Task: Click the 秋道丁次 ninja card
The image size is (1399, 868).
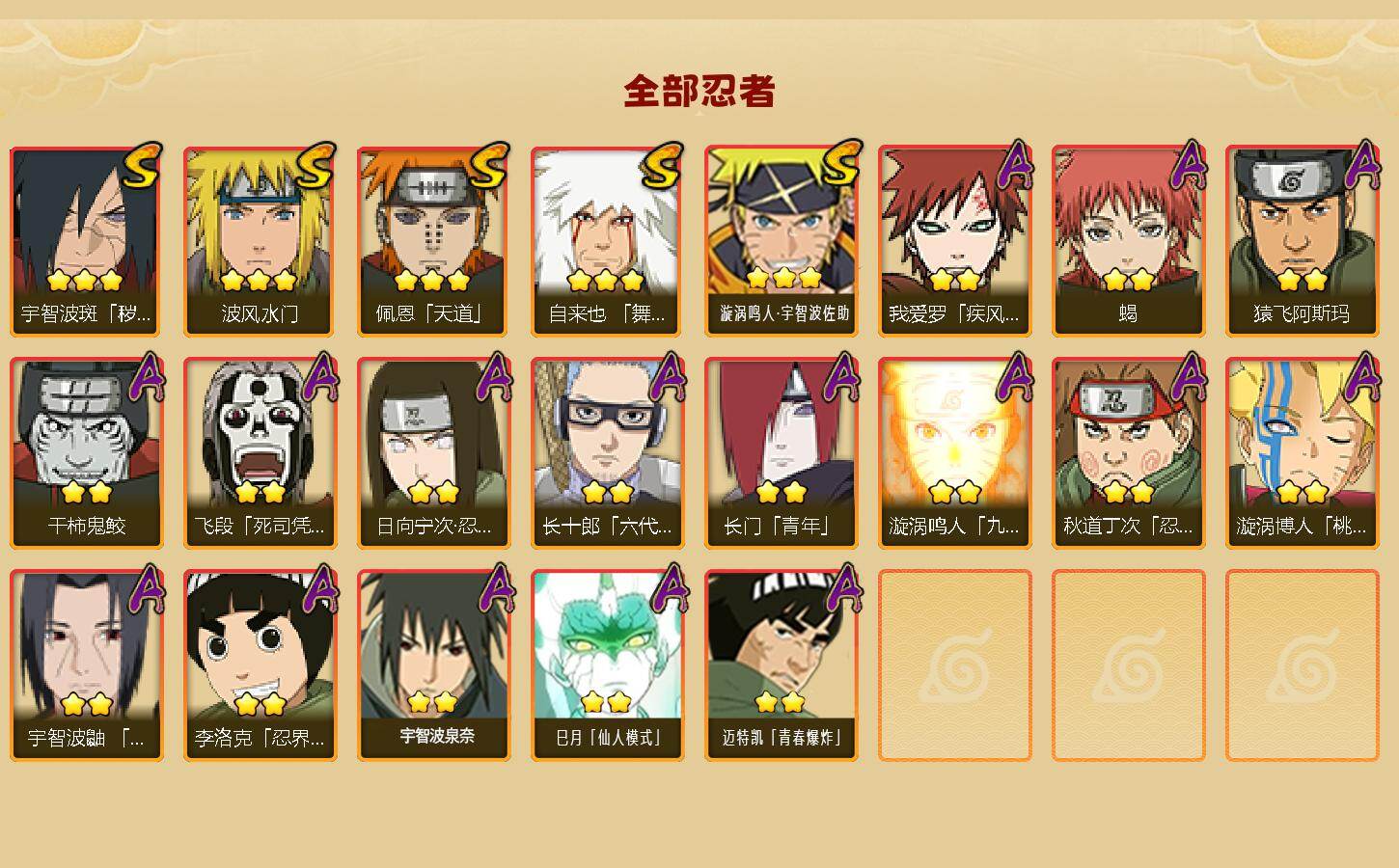Action: (x=1129, y=453)
